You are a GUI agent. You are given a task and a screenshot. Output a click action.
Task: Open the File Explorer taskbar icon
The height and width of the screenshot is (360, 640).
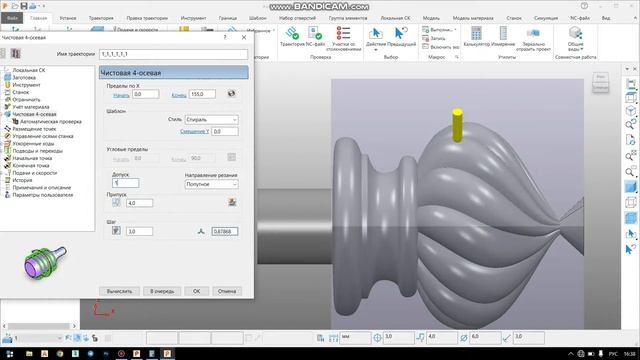pos(29,353)
